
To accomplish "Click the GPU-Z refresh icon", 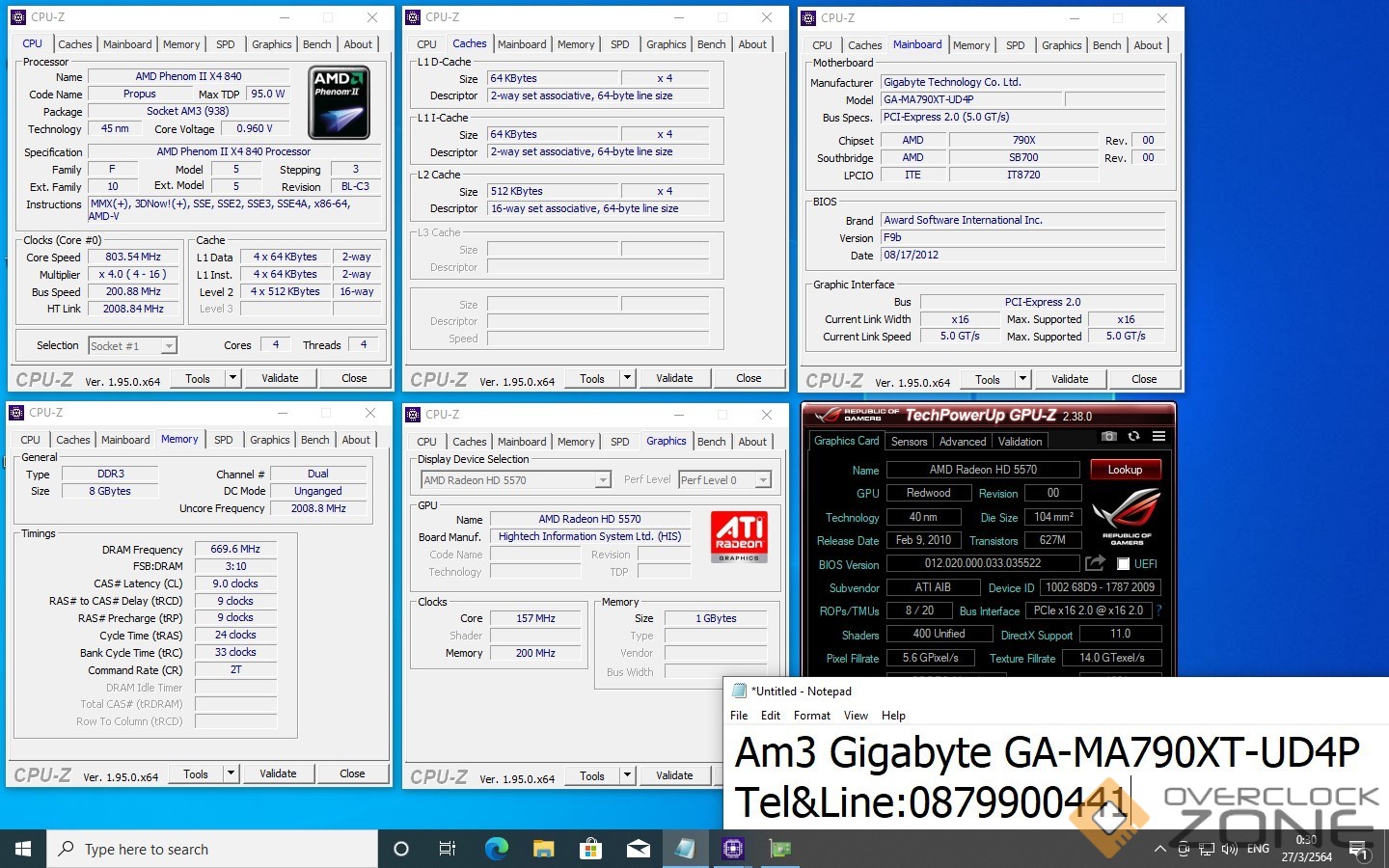I will 1134,437.
